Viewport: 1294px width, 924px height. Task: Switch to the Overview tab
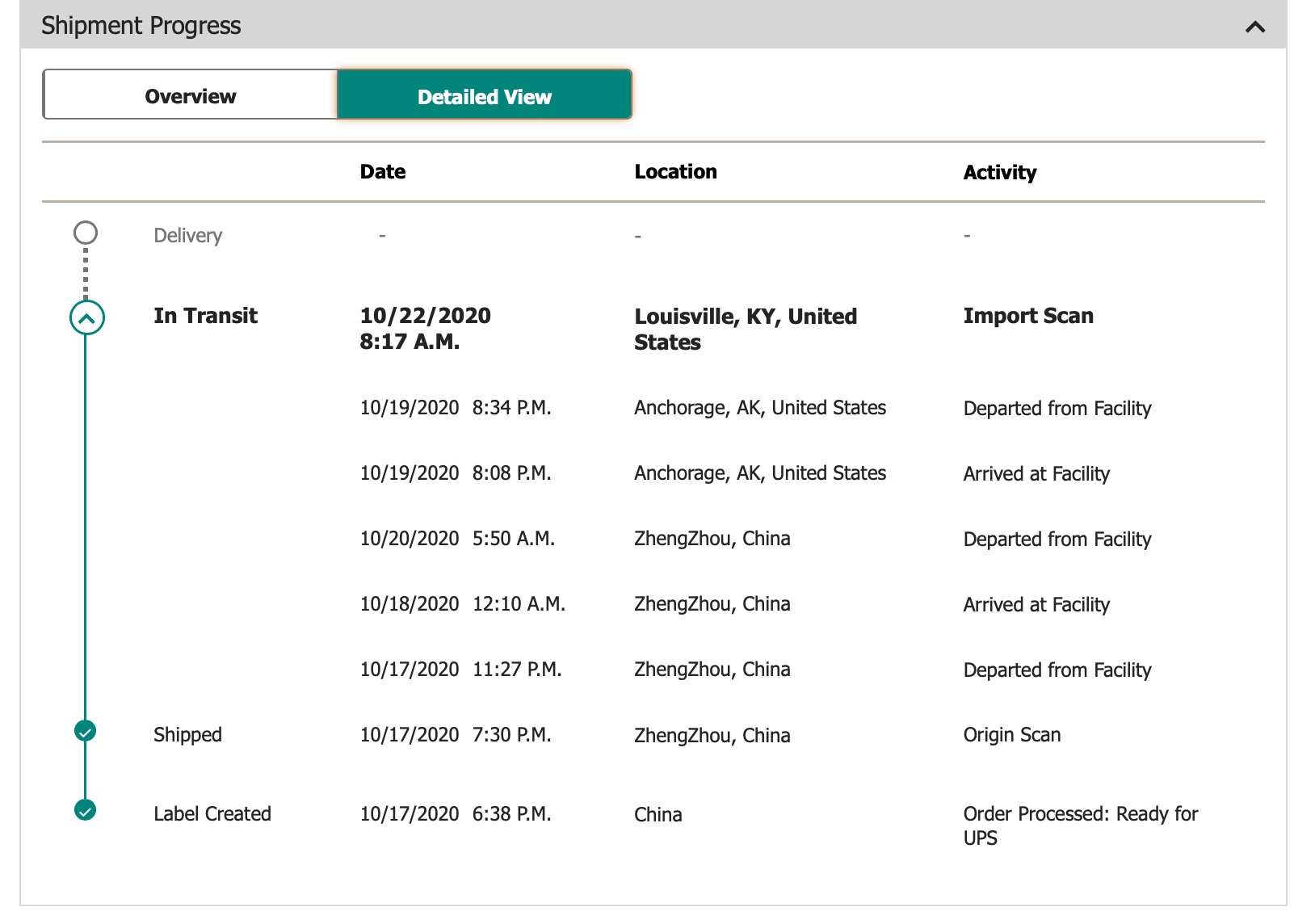pos(191,96)
